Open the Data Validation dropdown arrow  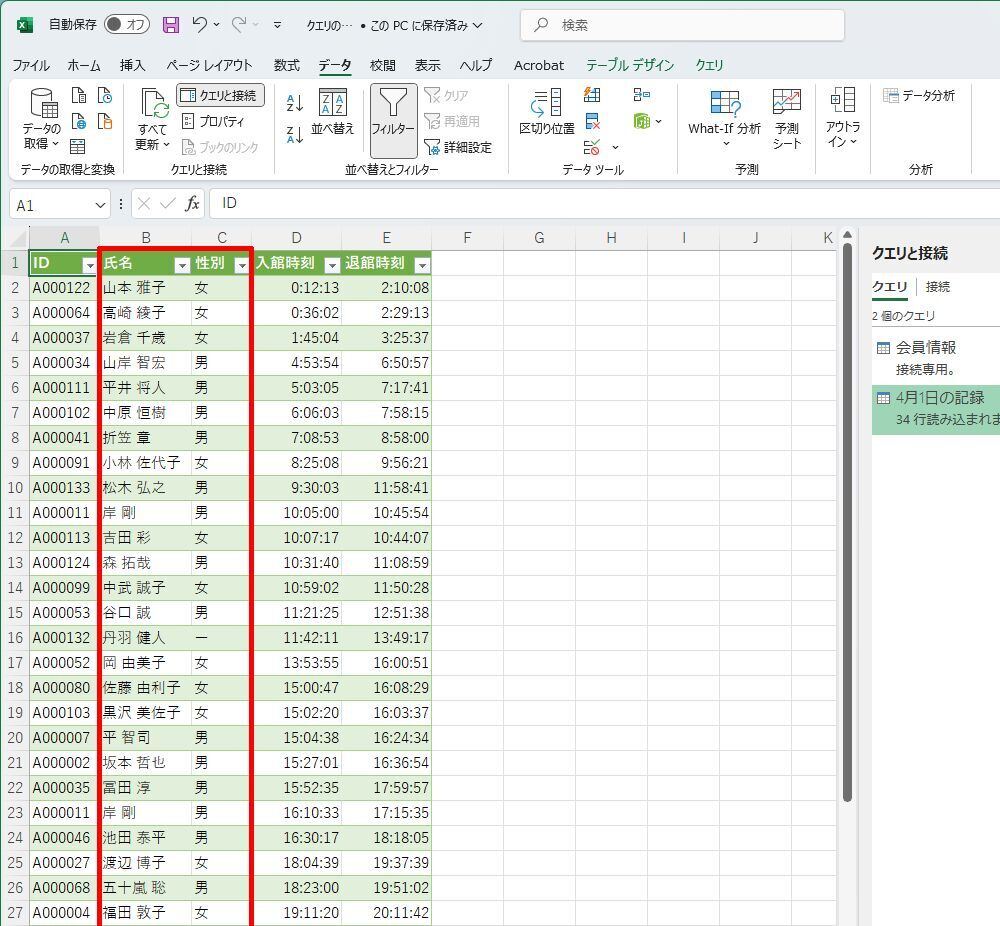point(615,148)
